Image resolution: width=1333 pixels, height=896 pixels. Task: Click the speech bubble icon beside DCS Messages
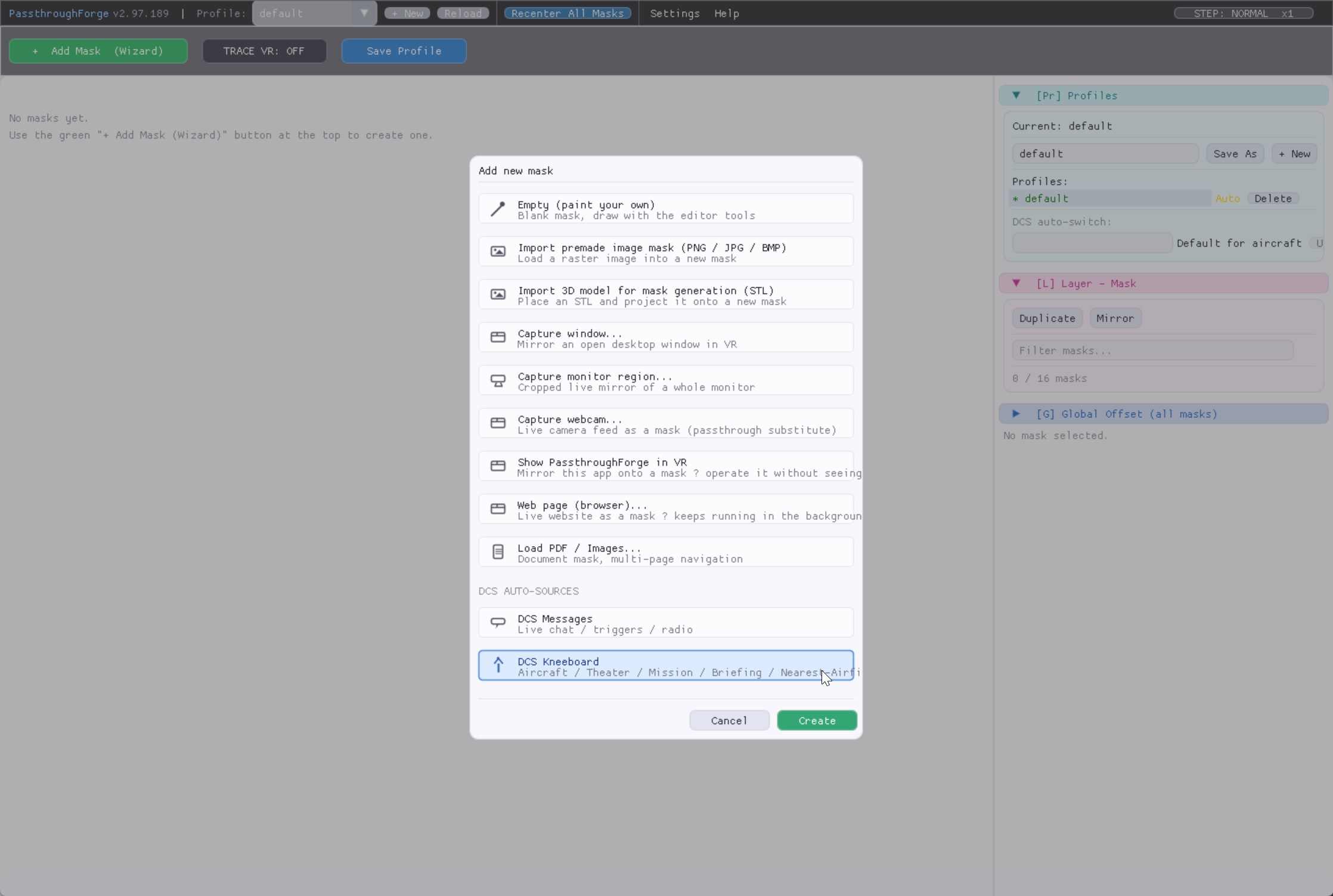click(x=498, y=623)
